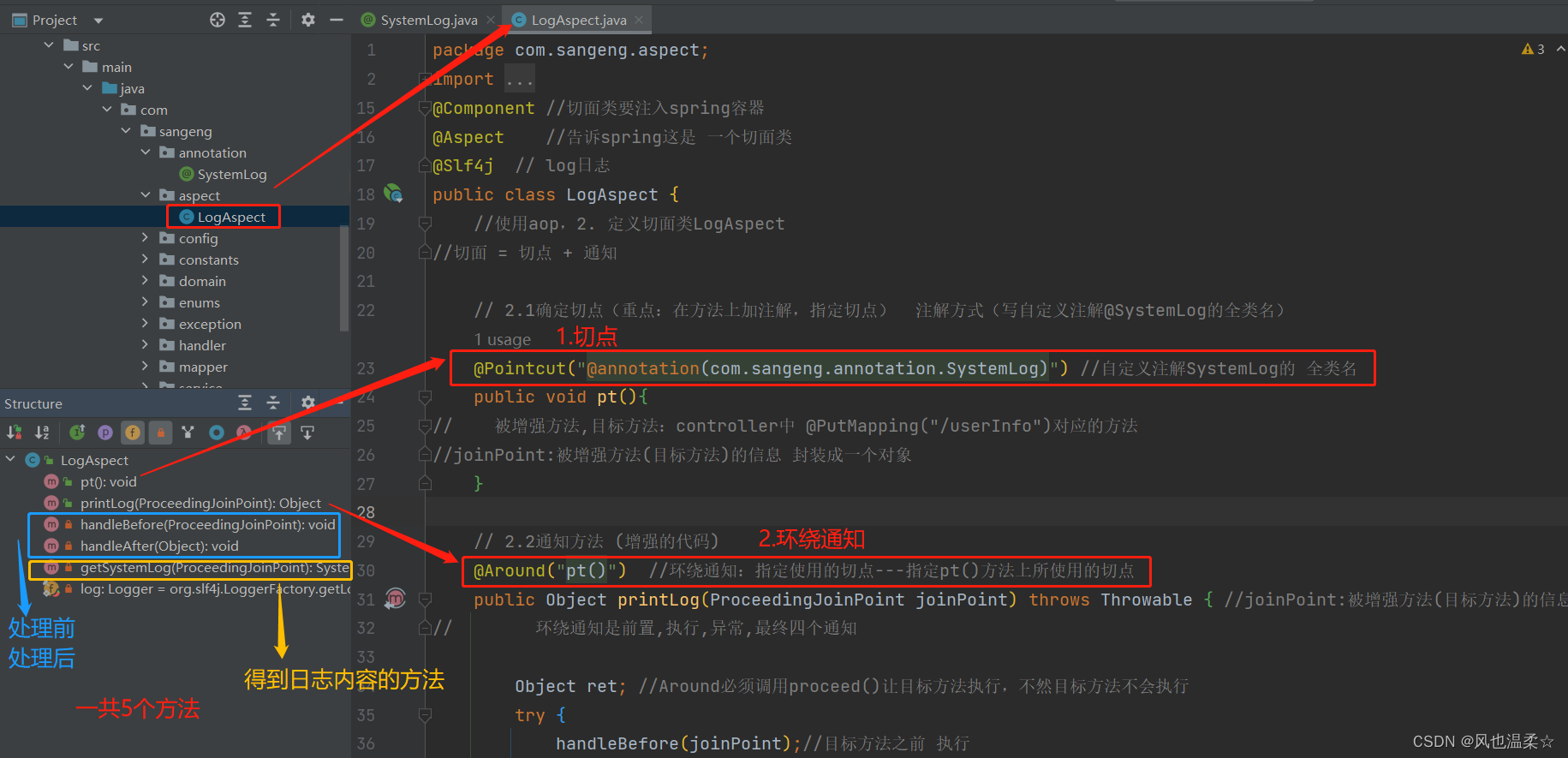Toggle Show non-public members filter
The width and height of the screenshot is (1568, 758).
point(160,433)
